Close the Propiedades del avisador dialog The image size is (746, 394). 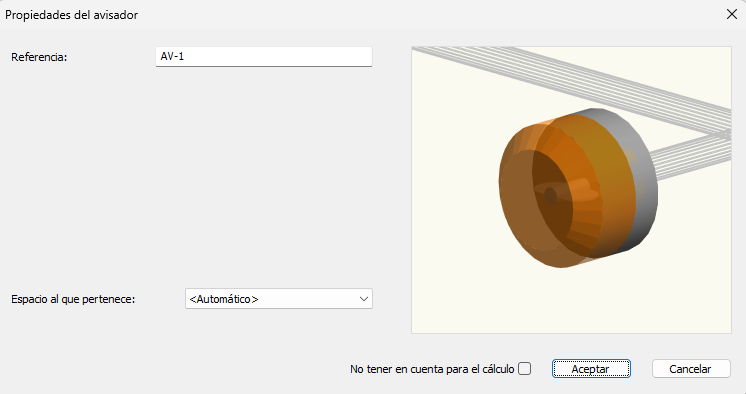coord(732,14)
